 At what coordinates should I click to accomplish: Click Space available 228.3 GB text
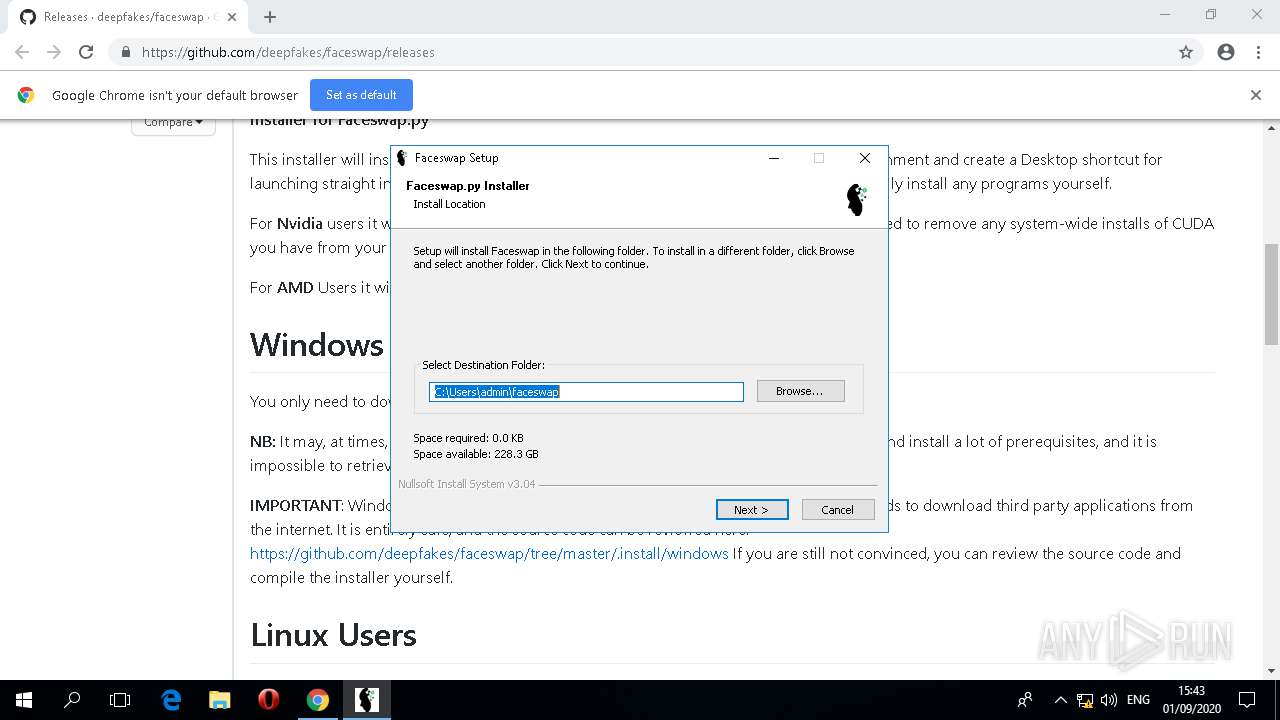[476, 454]
